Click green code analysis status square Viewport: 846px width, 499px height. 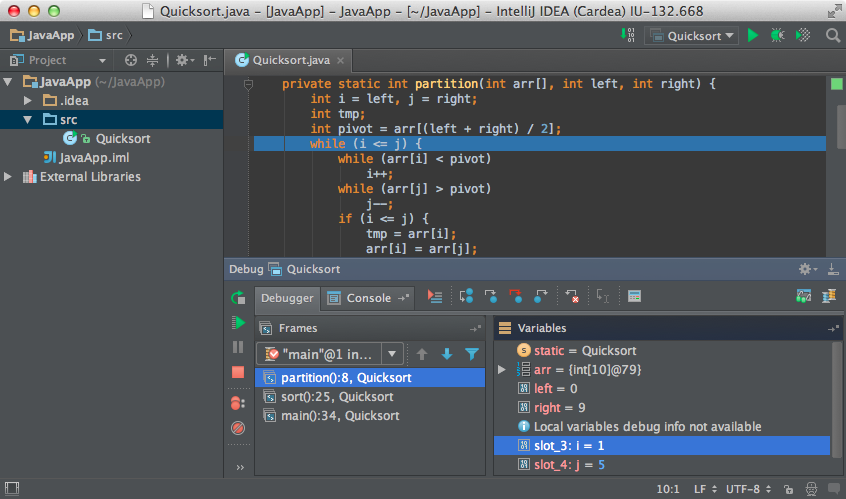coord(836,84)
